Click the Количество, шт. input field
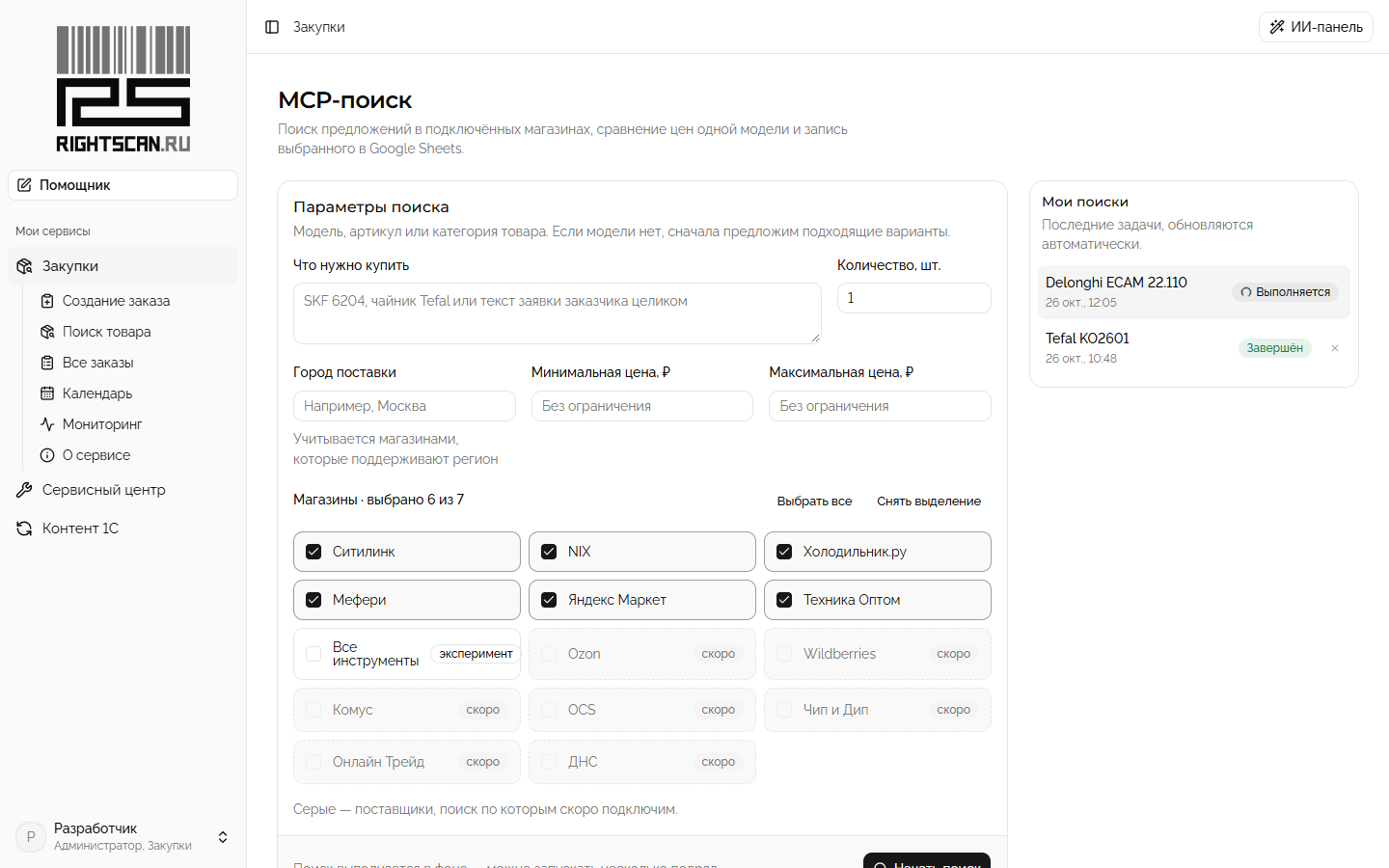This screenshot has width=1389, height=868. 914,298
